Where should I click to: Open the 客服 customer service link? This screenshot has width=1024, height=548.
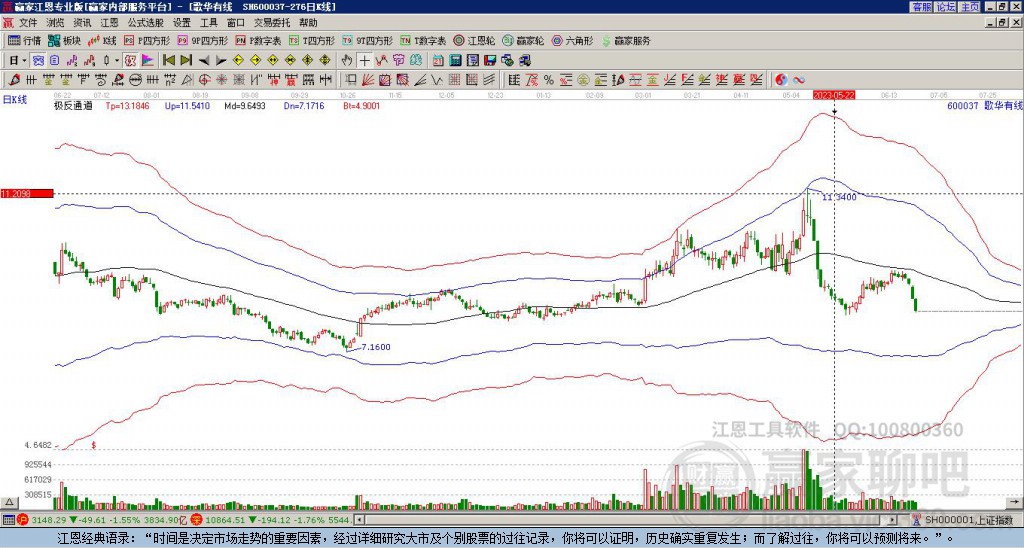(921, 7)
